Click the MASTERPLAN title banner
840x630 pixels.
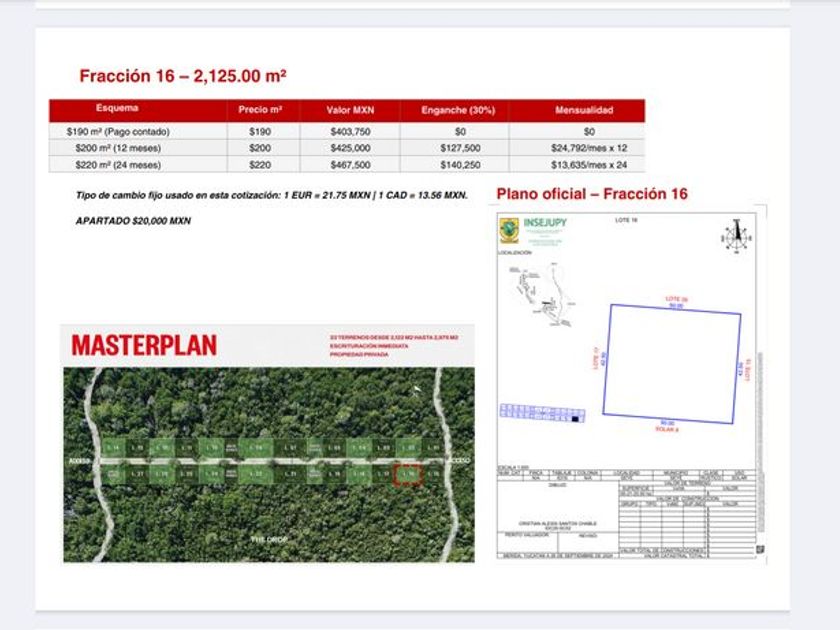click(x=268, y=346)
